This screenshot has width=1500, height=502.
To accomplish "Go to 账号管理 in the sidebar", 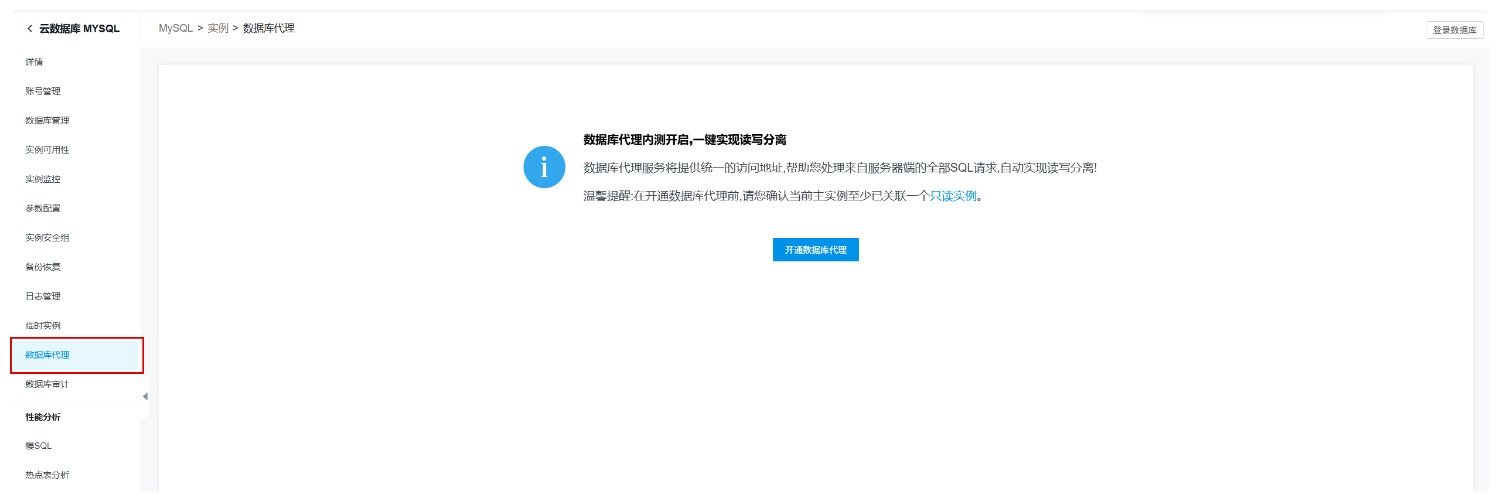I will click(43, 91).
